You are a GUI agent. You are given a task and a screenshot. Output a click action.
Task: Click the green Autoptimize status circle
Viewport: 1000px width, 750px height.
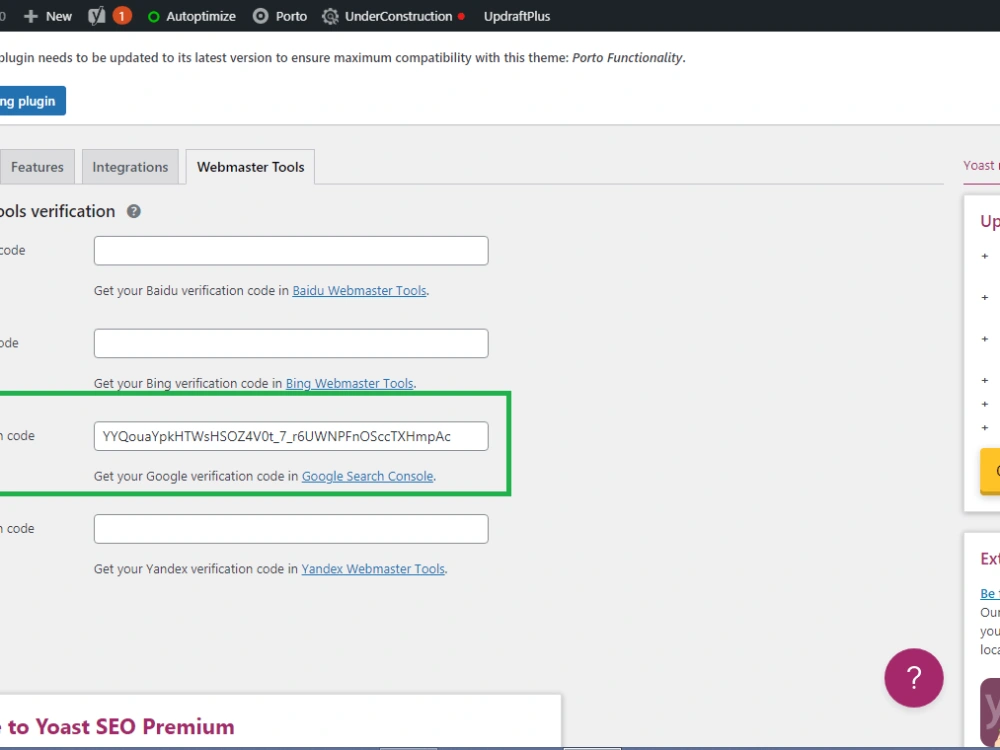point(153,17)
